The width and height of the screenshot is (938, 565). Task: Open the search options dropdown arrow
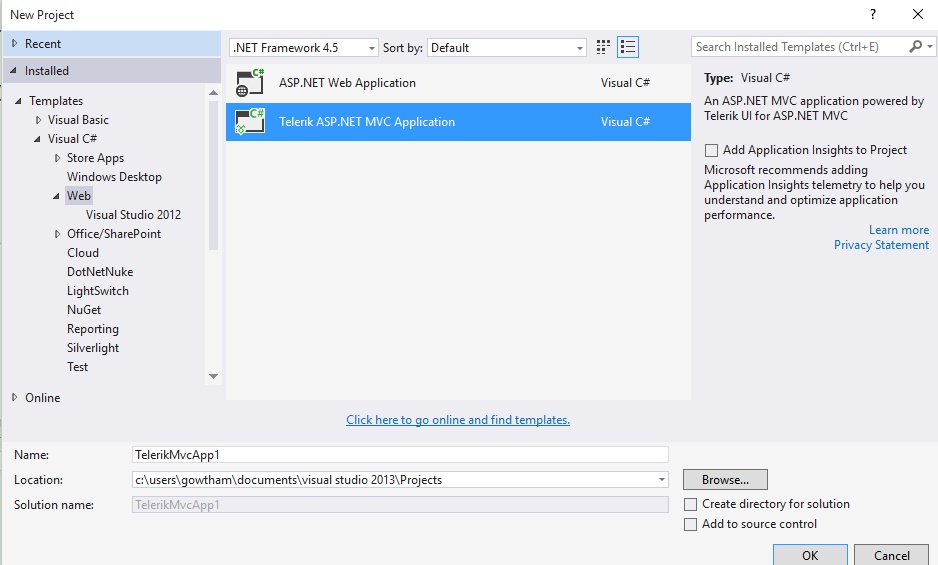click(930, 47)
